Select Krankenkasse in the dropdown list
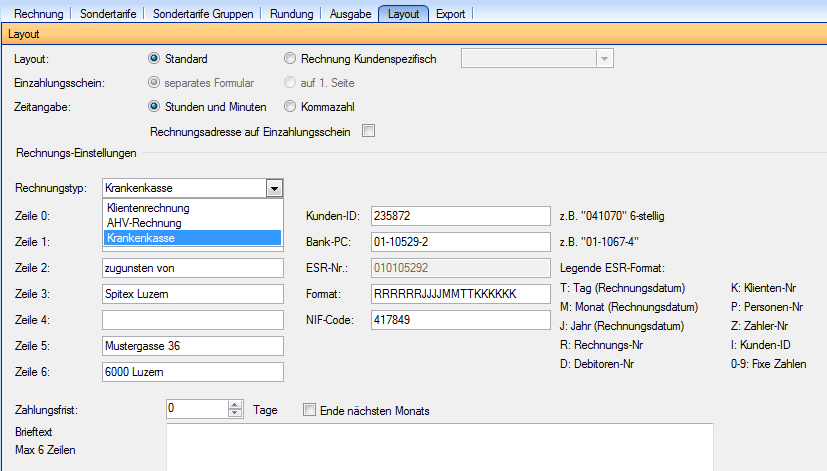Viewport: 827px width, 471px height. point(140,237)
